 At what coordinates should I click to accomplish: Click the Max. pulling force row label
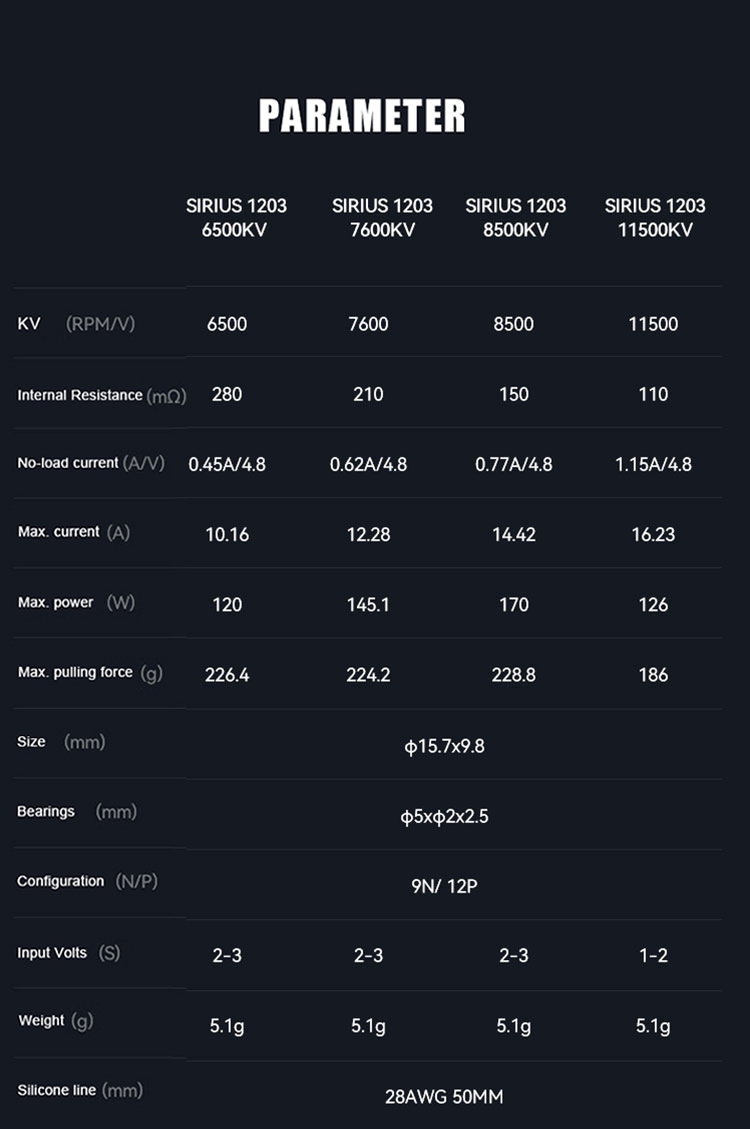point(90,673)
